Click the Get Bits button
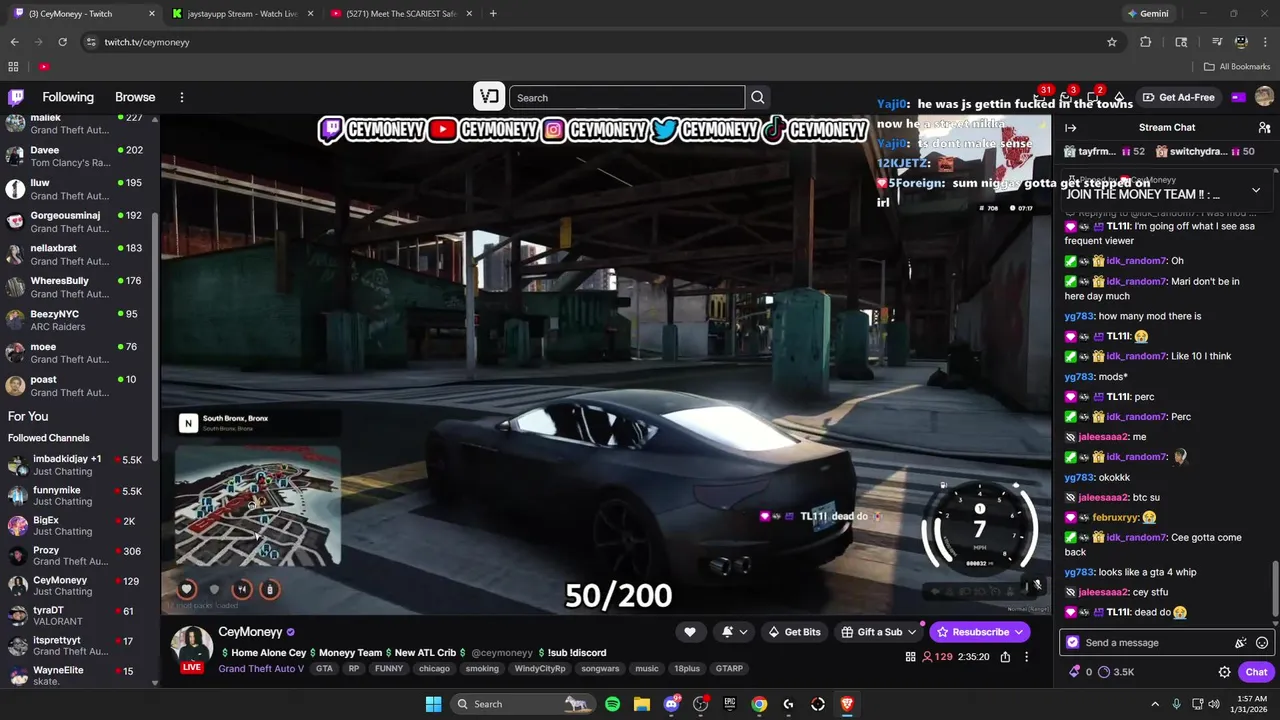The image size is (1280, 720). tap(794, 632)
